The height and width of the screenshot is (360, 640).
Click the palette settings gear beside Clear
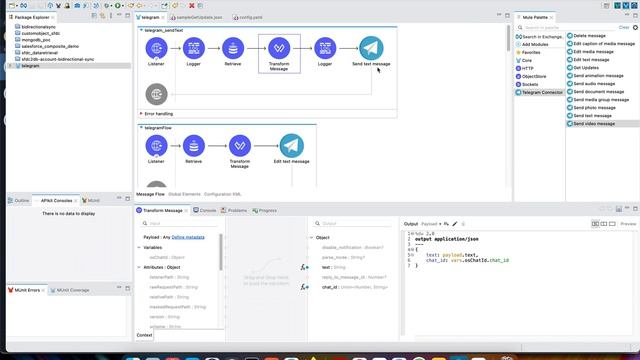[x=636, y=27]
